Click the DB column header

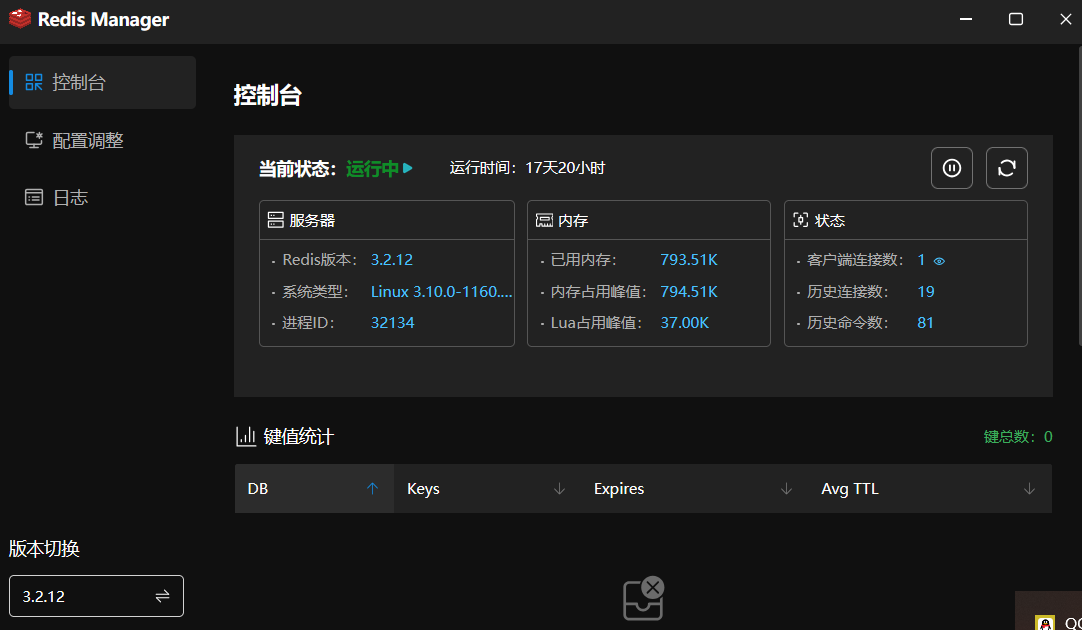pyautogui.click(x=314, y=489)
